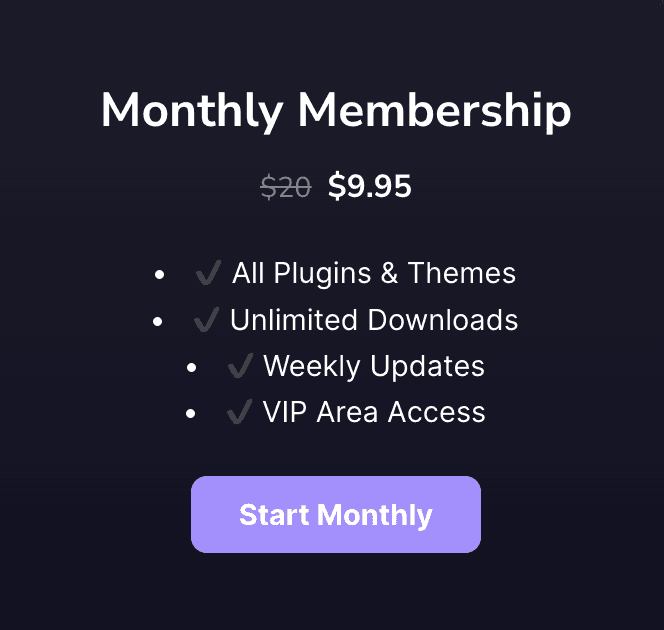
Task: Click bullet dot before Unlimited Downloads
Action: [157, 321]
